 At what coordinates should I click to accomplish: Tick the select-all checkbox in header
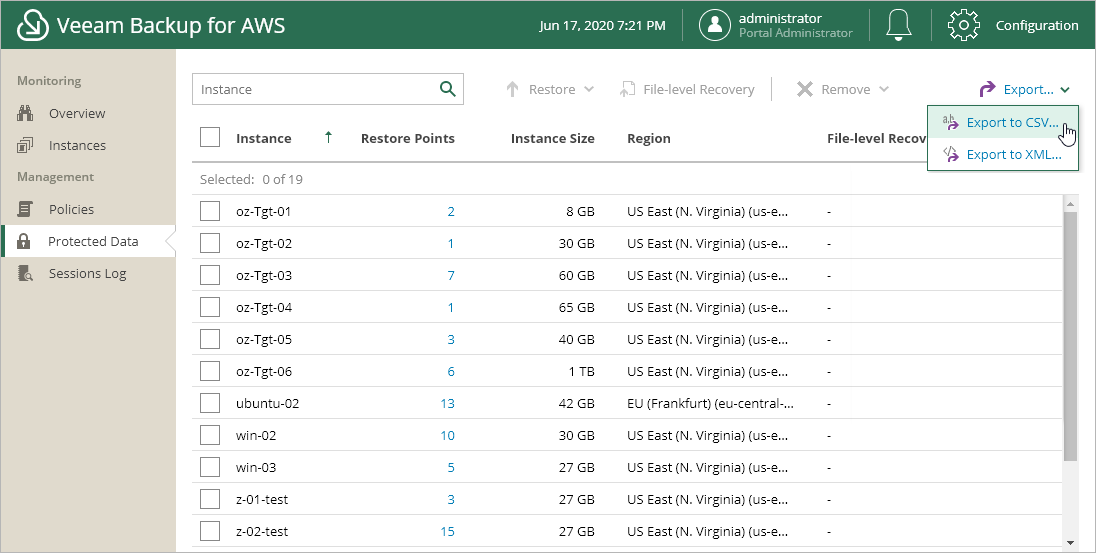(x=210, y=137)
